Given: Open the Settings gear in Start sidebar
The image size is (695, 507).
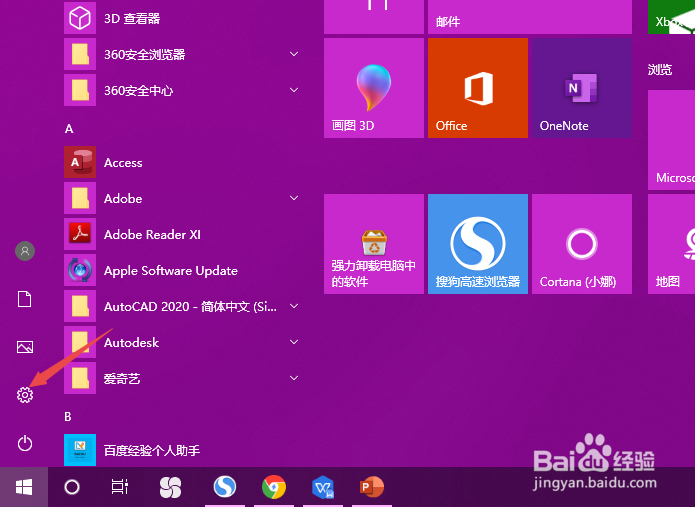Looking at the screenshot, I should coord(25,394).
